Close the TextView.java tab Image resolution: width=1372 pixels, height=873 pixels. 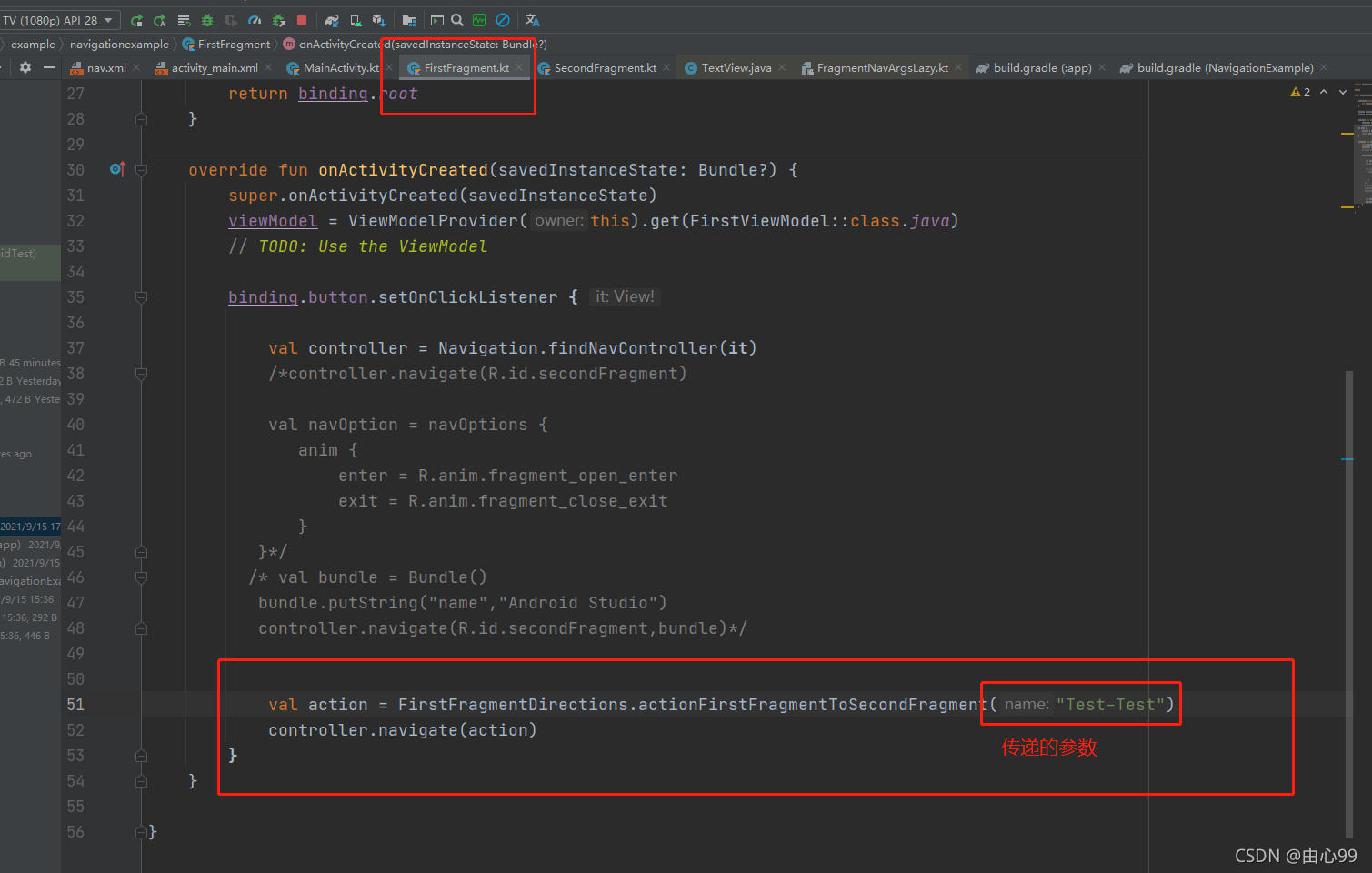coord(782,67)
